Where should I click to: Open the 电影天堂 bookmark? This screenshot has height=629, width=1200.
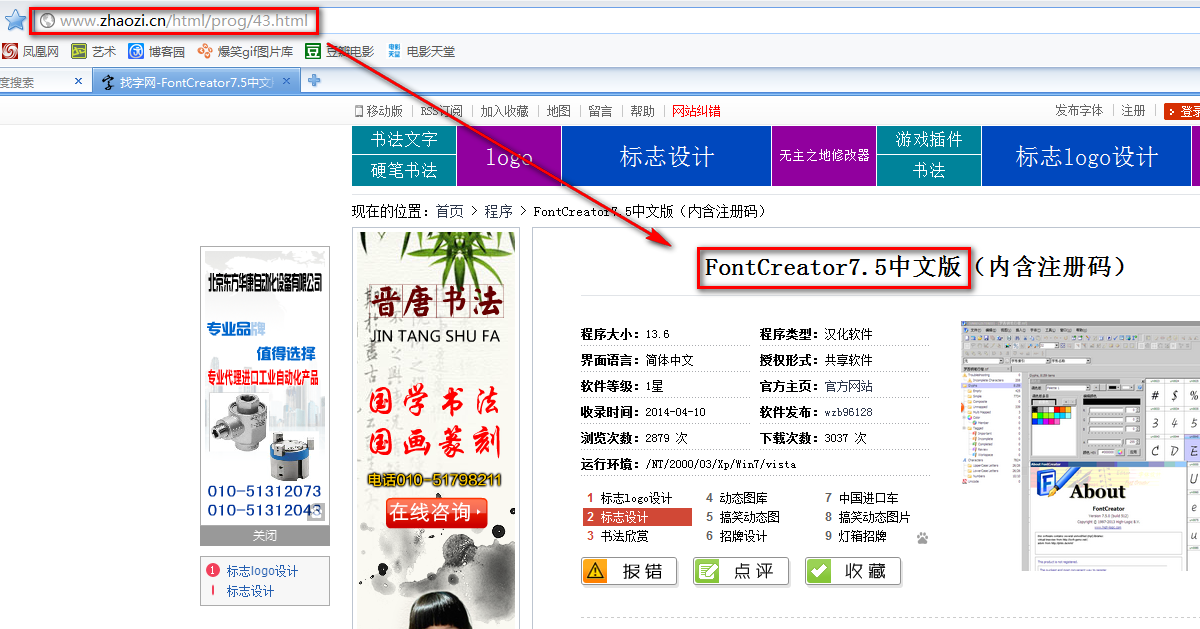coord(421,51)
